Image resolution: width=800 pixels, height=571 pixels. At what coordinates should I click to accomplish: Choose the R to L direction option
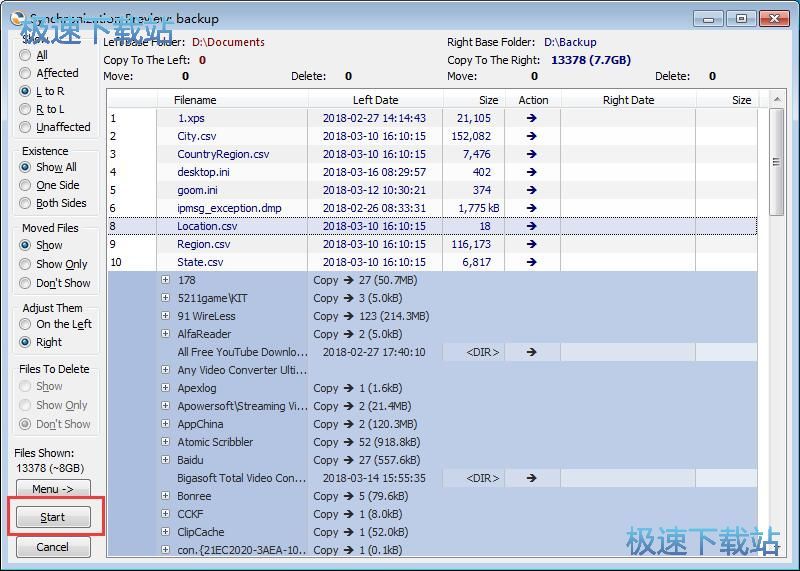point(26,109)
